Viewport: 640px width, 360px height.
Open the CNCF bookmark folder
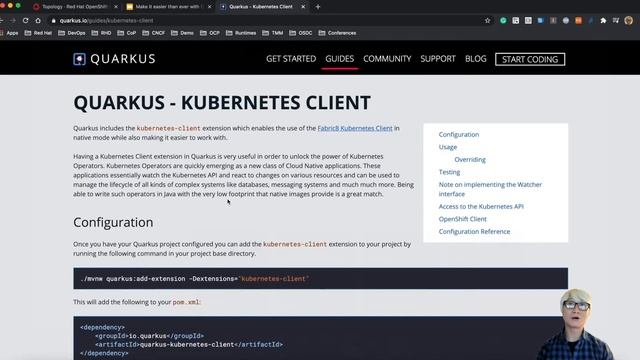point(153,33)
